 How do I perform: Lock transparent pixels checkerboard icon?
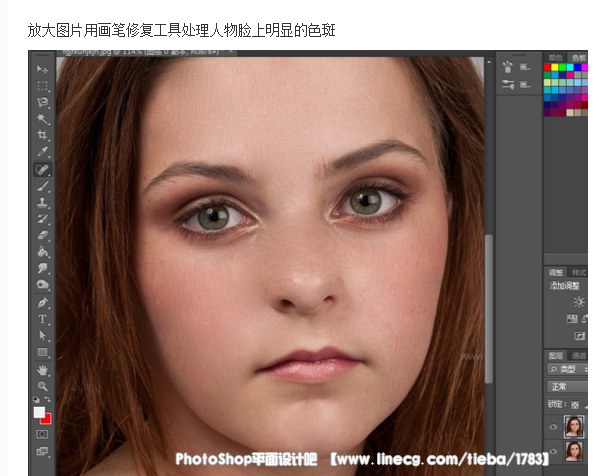click(575, 405)
